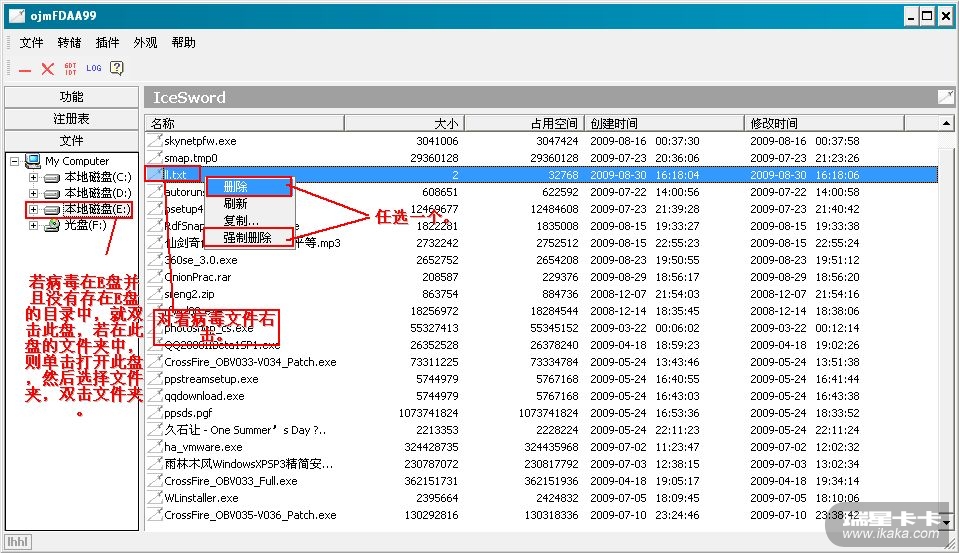
Task: Select 本地磁盘(D:) in the tree
Action: tap(98, 193)
